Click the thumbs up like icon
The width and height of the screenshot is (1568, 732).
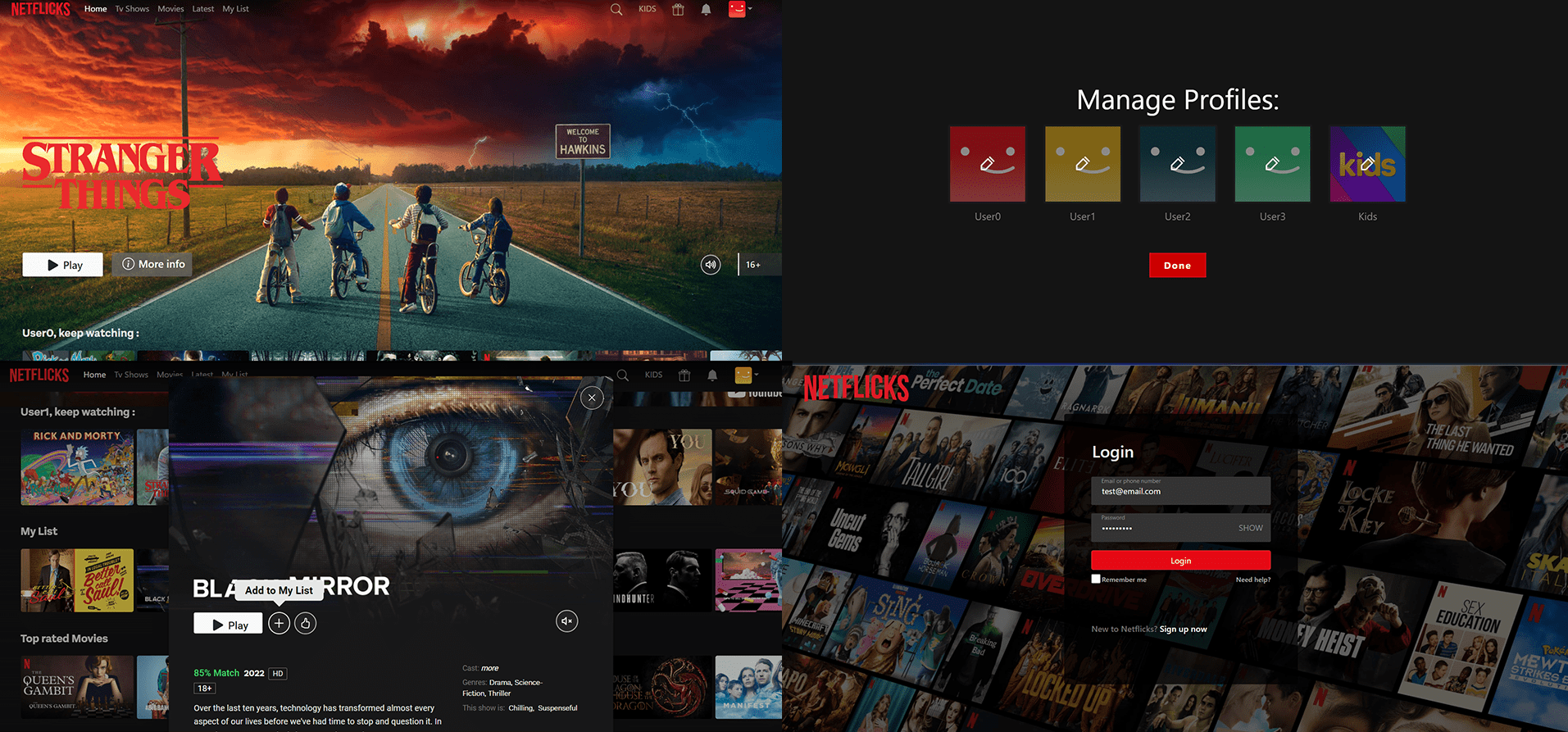(306, 624)
